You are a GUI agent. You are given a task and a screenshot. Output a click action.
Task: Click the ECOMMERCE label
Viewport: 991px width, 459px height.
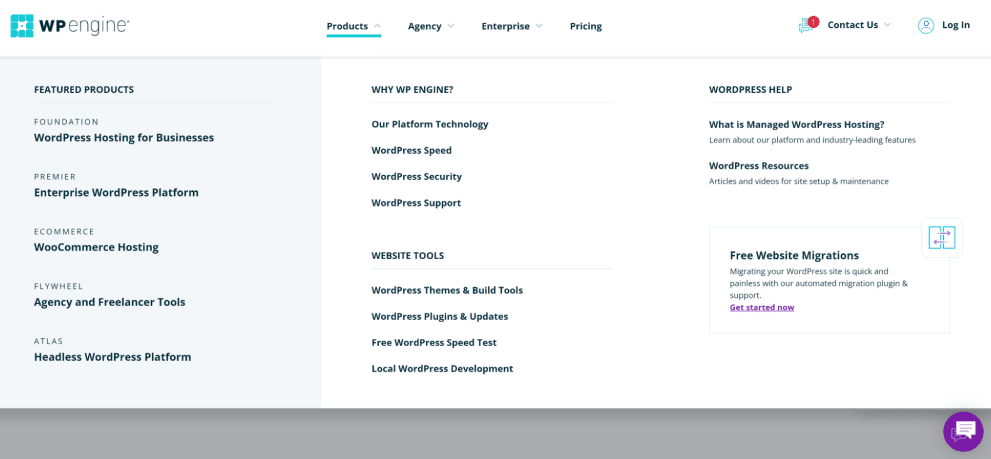click(x=64, y=231)
